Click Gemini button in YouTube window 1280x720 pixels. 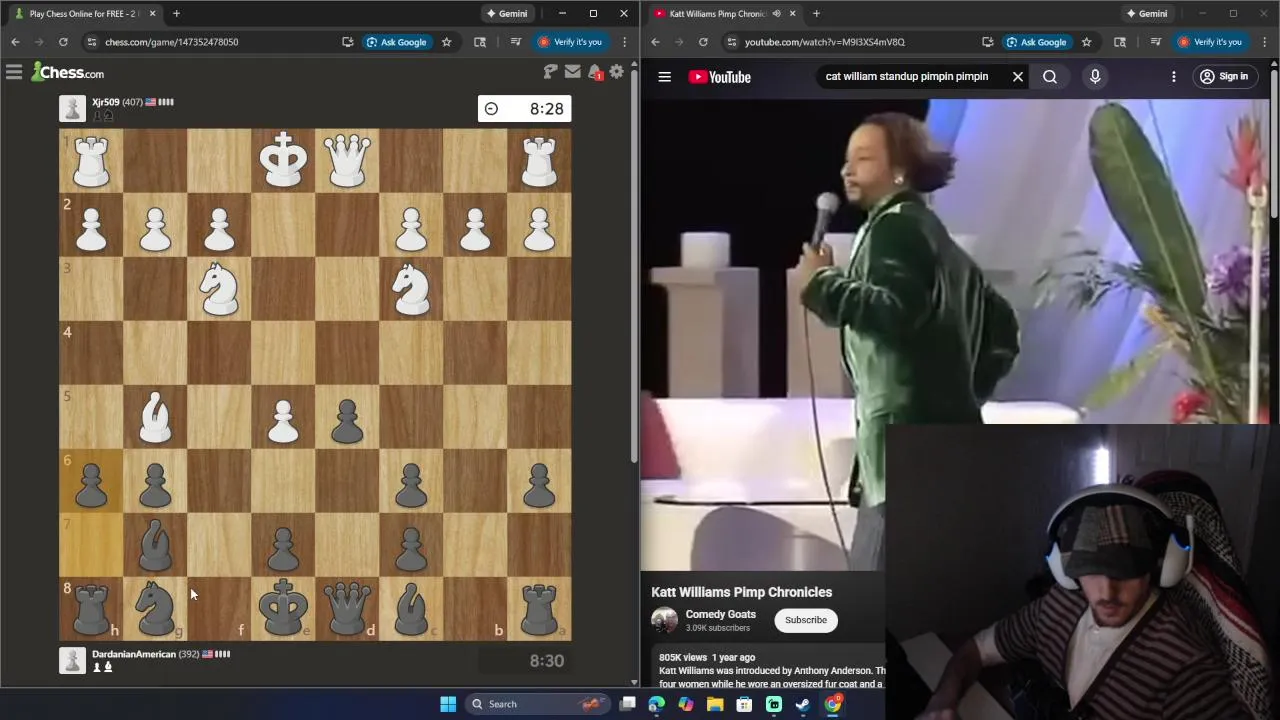(1146, 14)
